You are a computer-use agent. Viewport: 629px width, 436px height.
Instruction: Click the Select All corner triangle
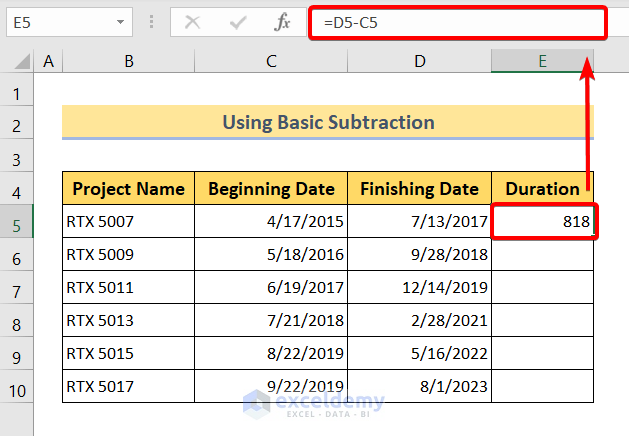point(17,62)
